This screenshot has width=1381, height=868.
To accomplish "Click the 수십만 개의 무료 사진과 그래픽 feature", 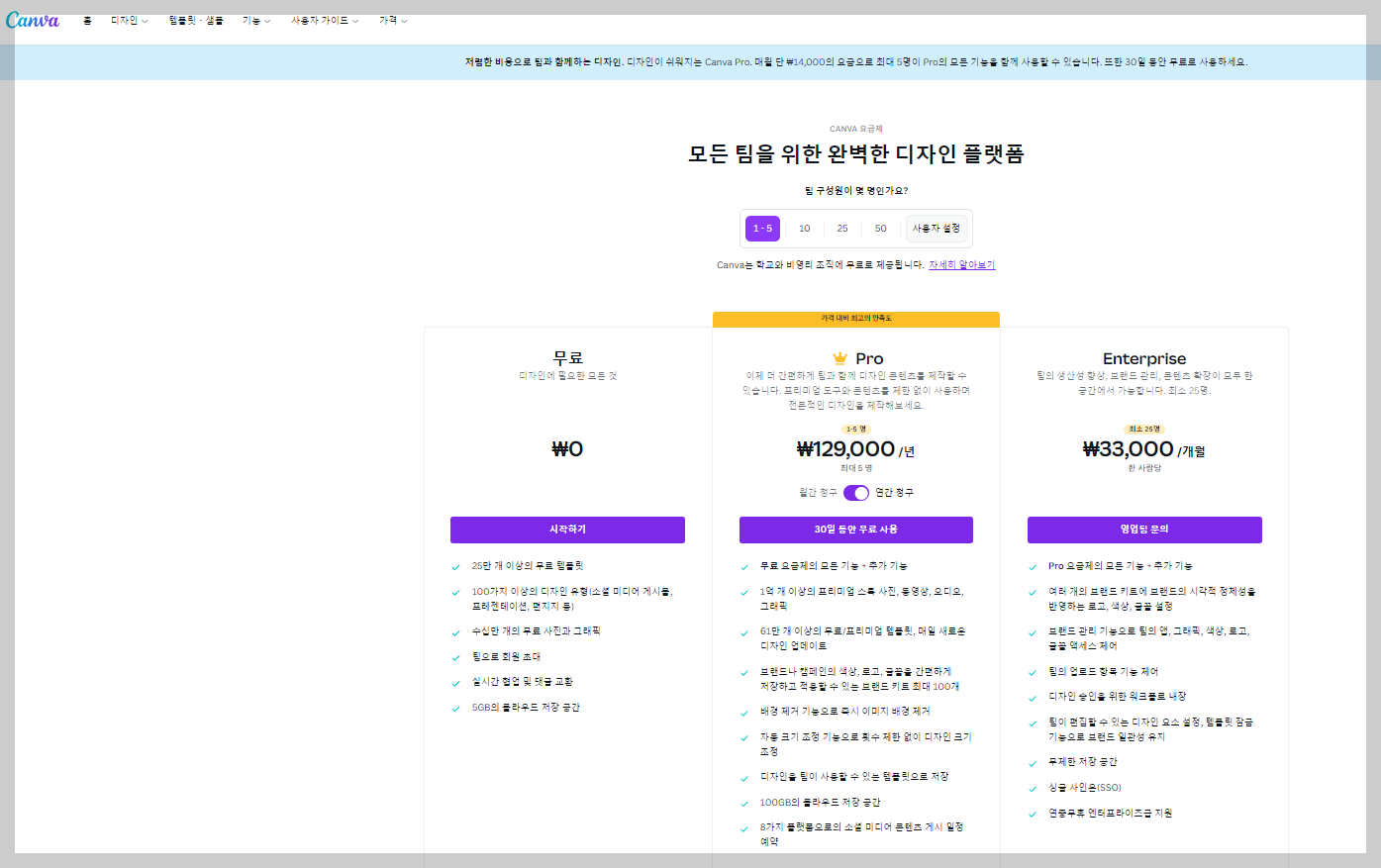I will point(536,631).
